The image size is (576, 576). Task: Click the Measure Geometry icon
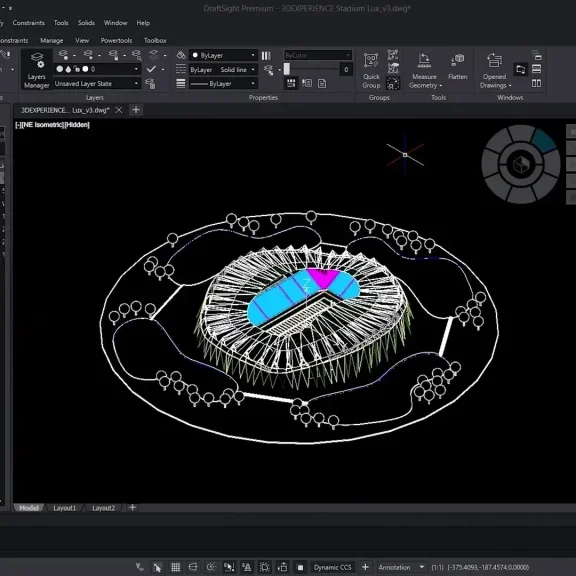click(424, 60)
